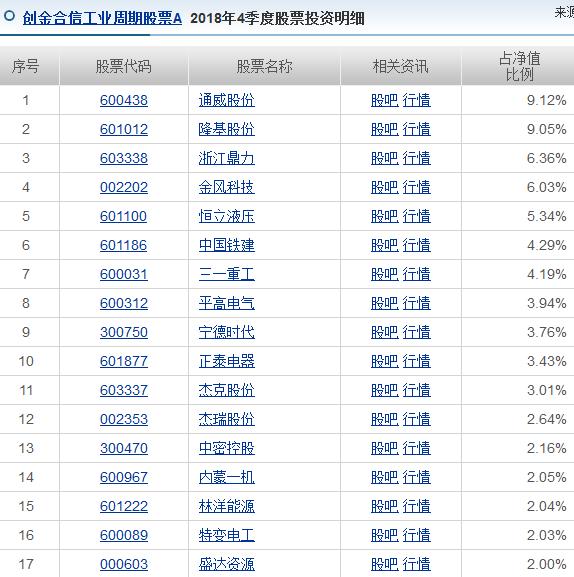Open 行情 in the 中密控股 row

[417, 448]
